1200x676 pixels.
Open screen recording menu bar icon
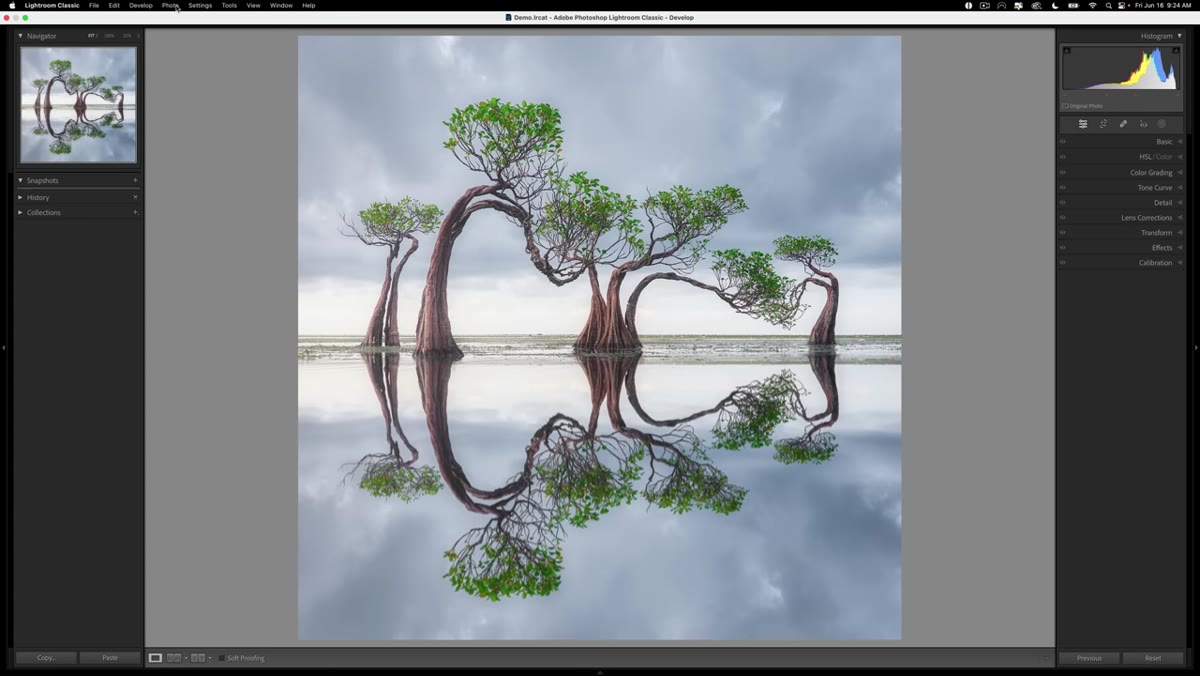(x=985, y=5)
